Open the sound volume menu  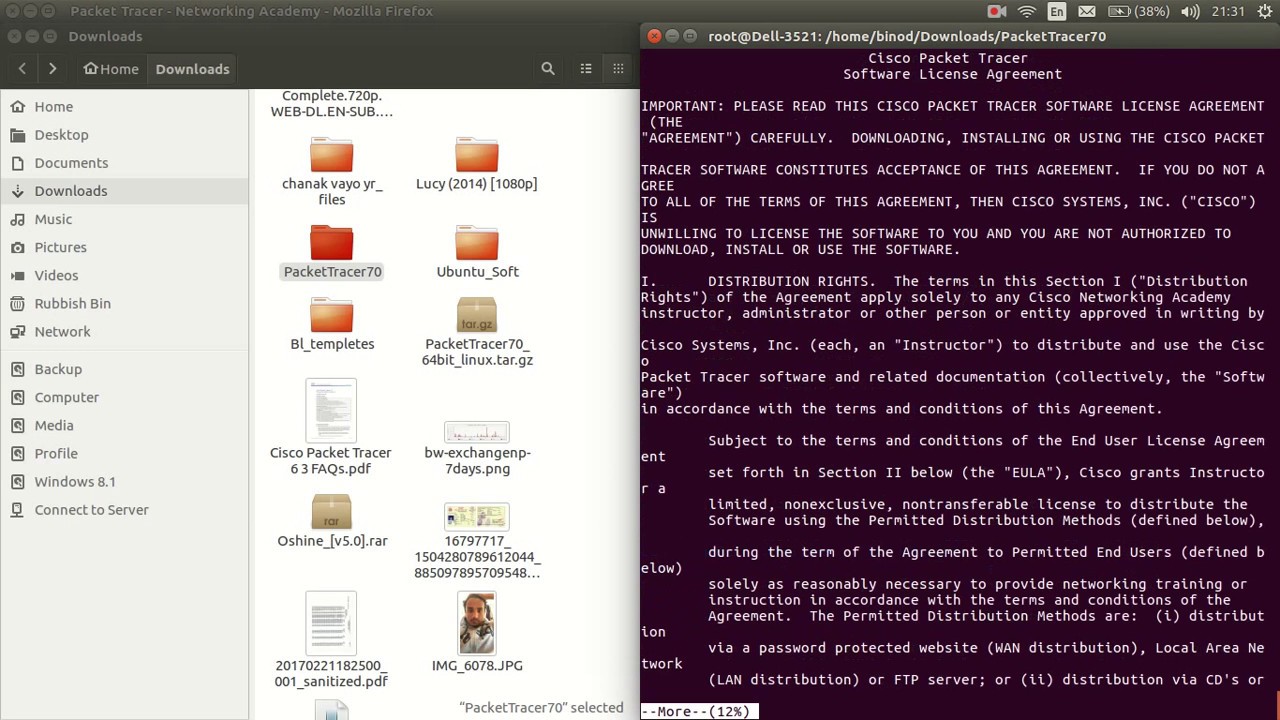(x=1190, y=12)
